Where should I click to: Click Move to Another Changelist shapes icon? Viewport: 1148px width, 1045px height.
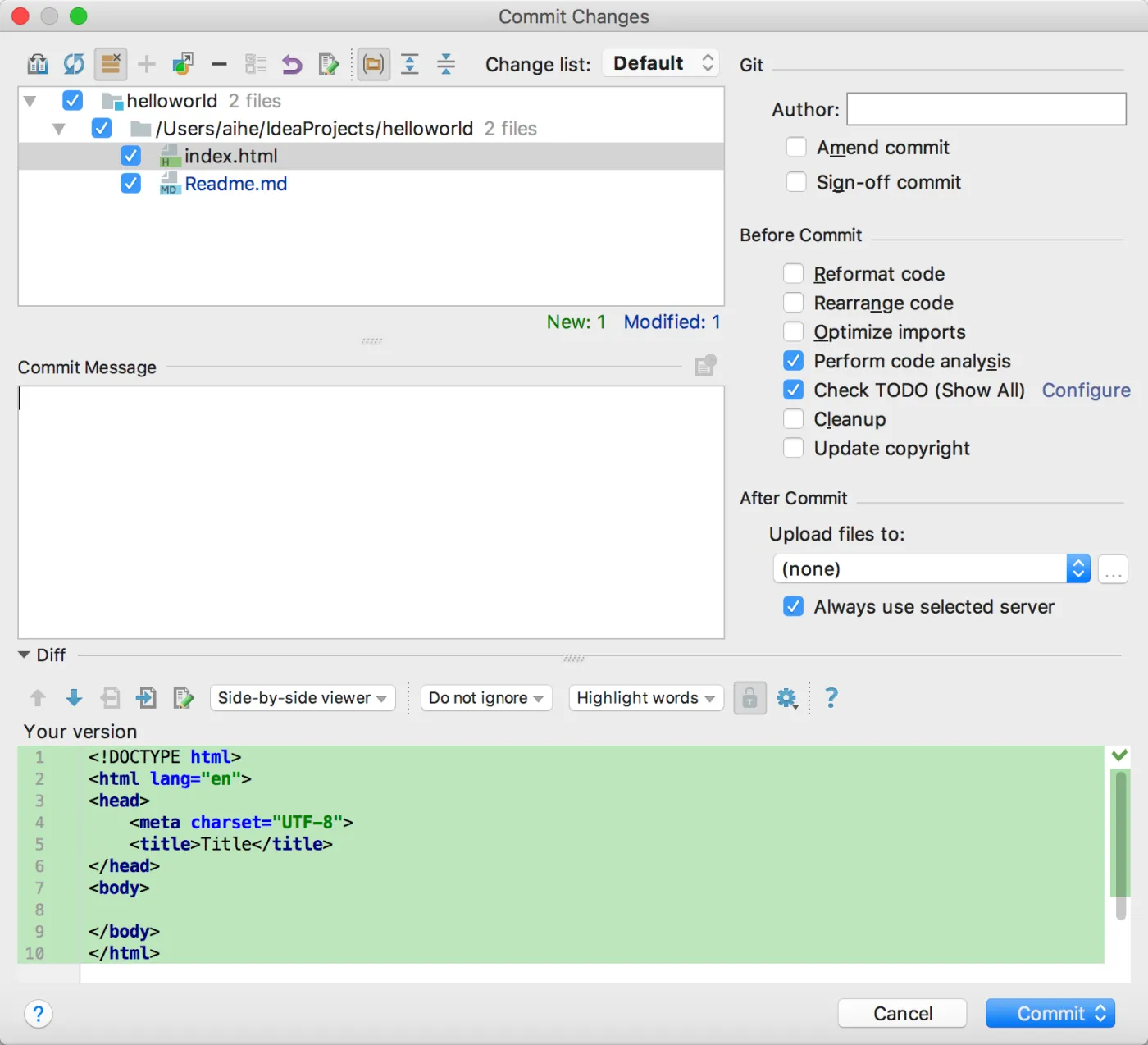click(x=183, y=64)
